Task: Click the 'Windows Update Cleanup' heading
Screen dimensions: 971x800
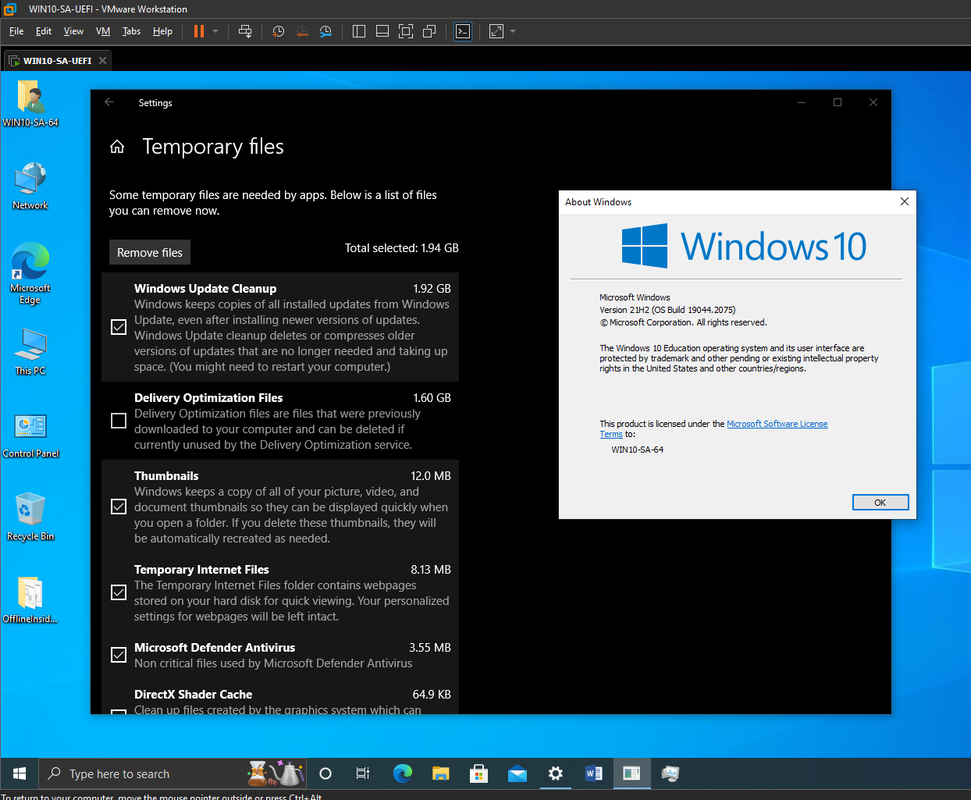Action: pyautogui.click(x=205, y=289)
